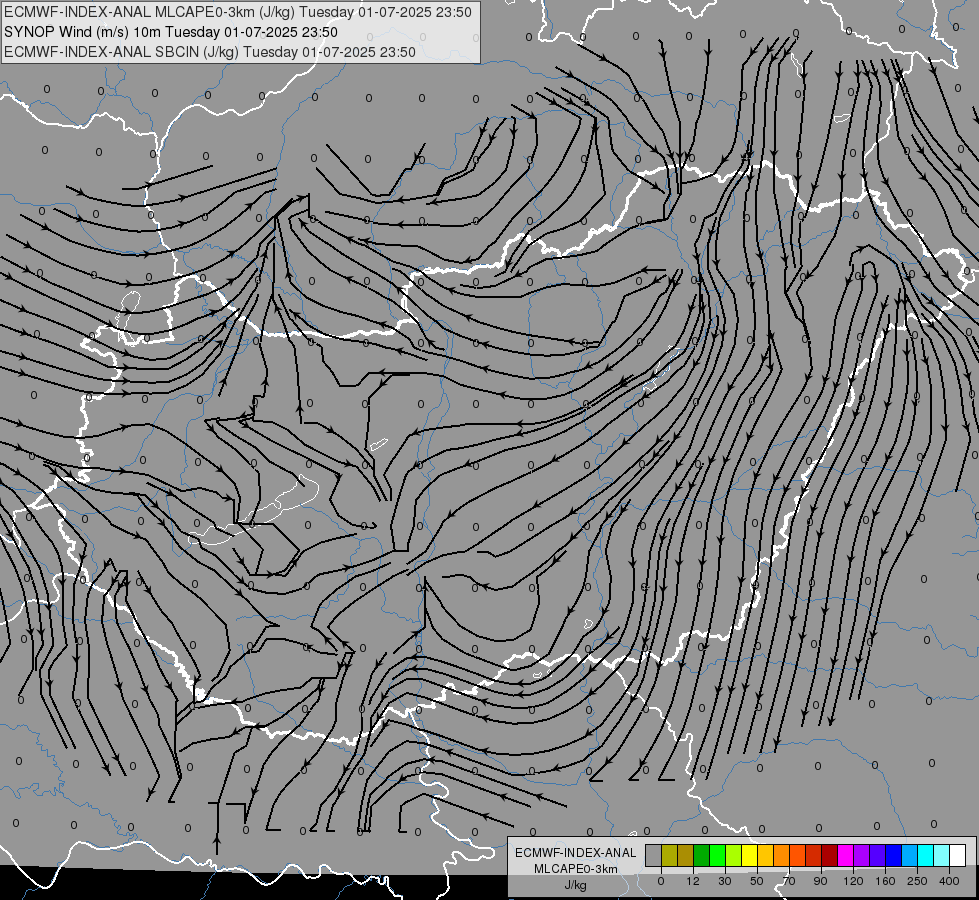The image size is (979, 900).
Task: Click the pure blue legend swatch
Action: click(894, 855)
